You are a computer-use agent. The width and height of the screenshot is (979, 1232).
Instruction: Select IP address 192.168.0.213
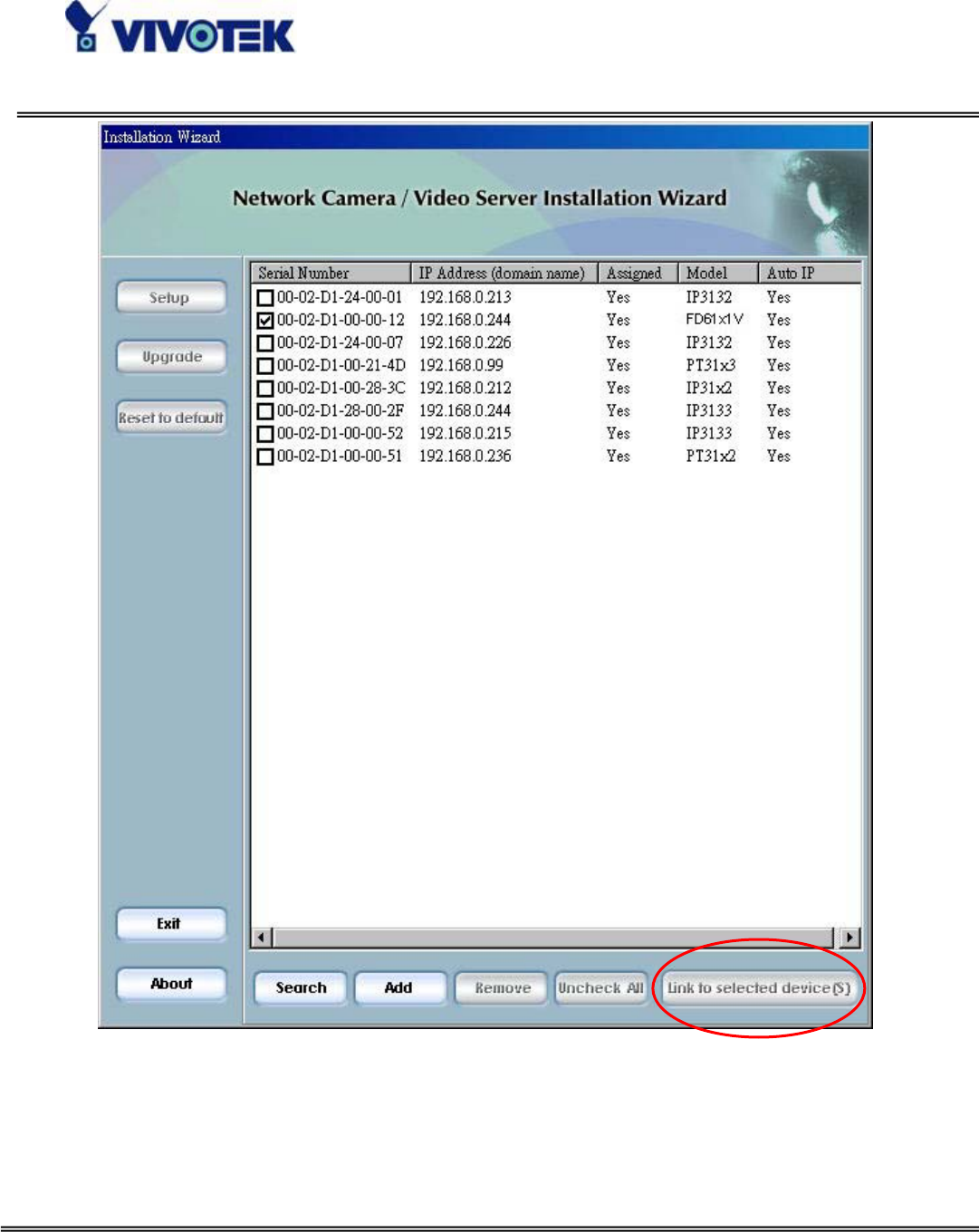(x=465, y=297)
